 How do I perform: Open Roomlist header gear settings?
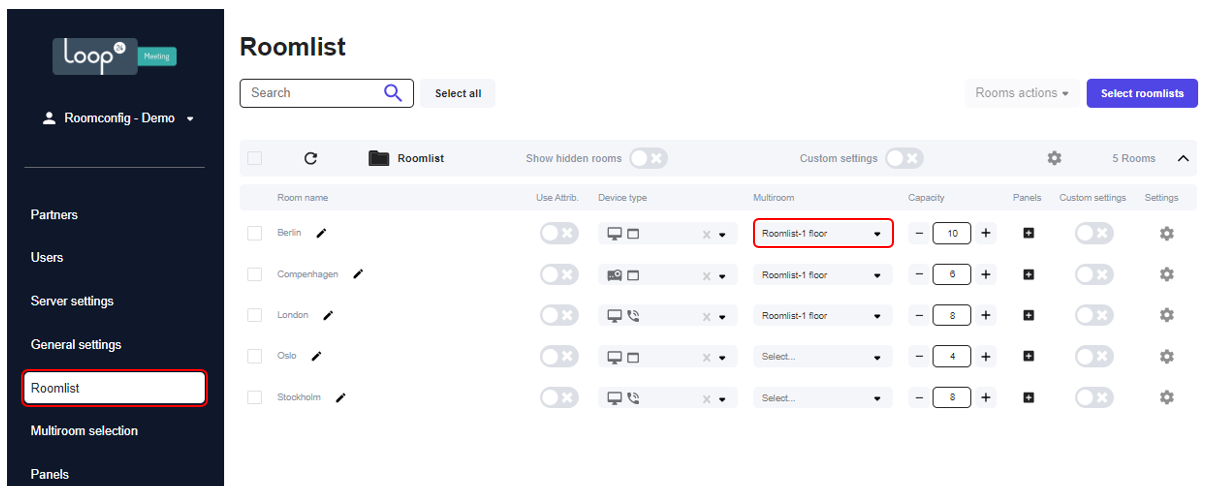(x=1054, y=158)
